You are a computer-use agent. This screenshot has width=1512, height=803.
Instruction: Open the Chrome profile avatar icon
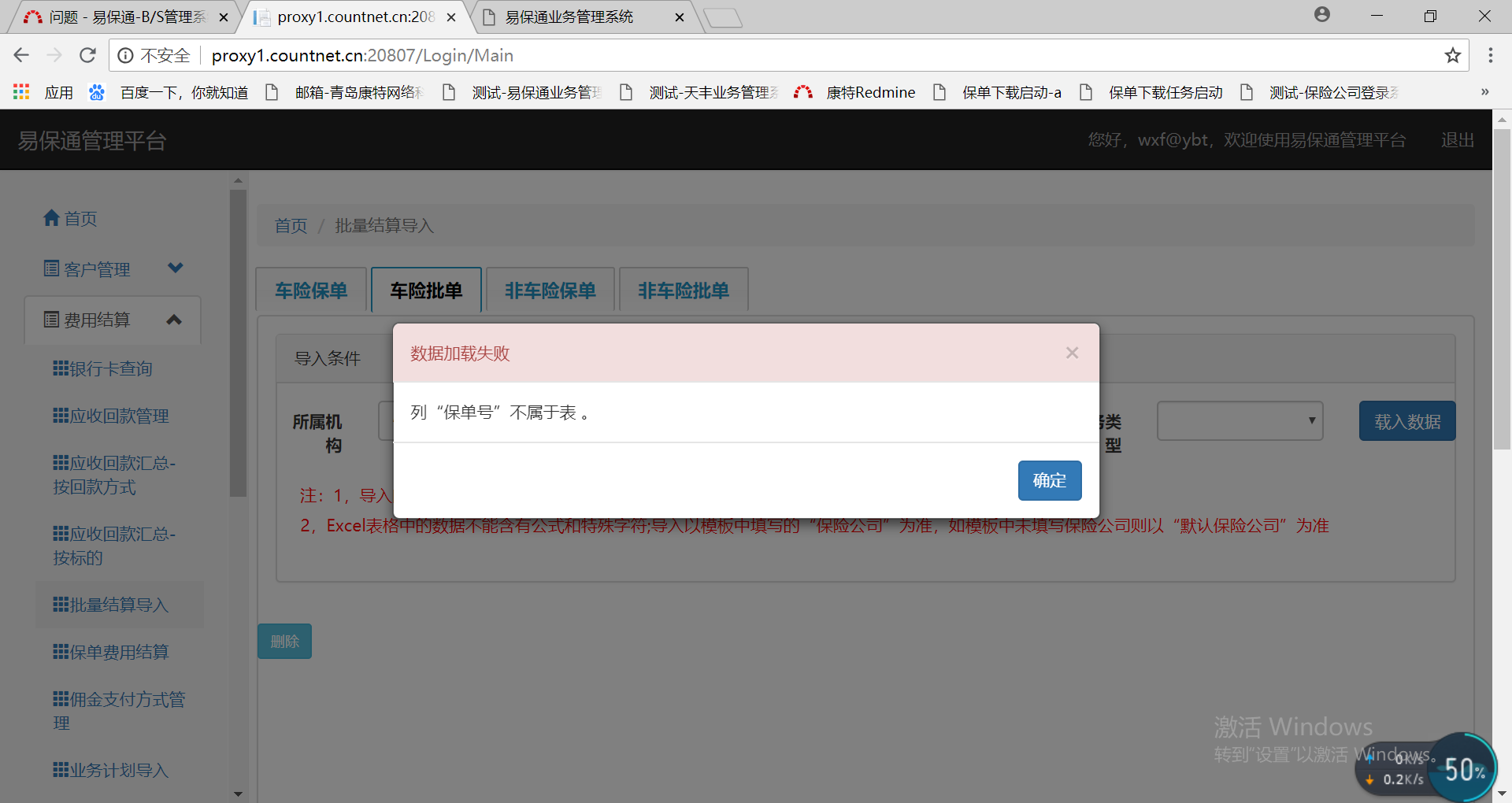click(x=1322, y=15)
